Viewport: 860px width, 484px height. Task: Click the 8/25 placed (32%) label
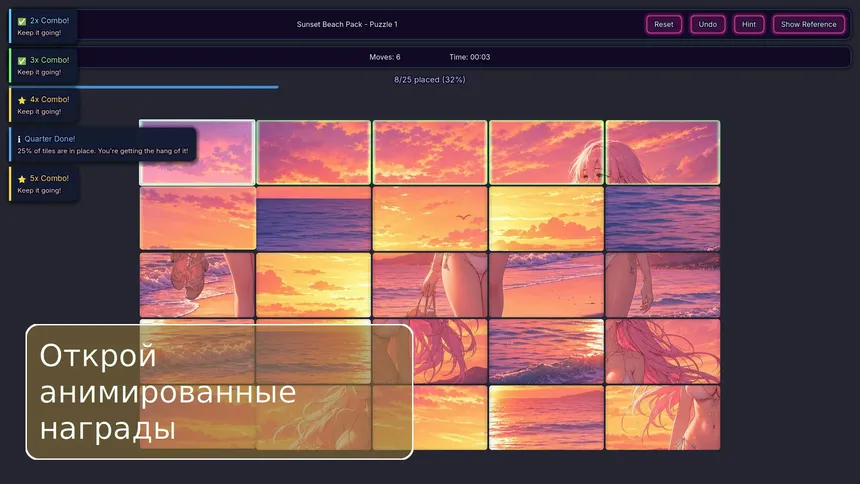429,80
